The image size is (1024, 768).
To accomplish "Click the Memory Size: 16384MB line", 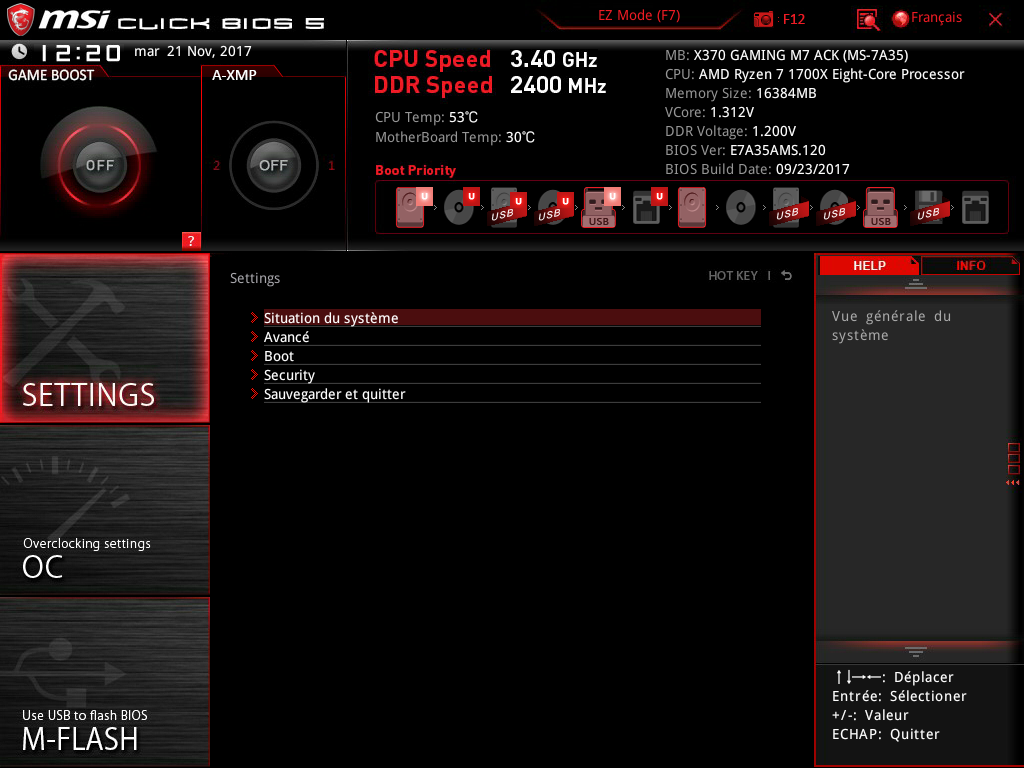I will 741,93.
